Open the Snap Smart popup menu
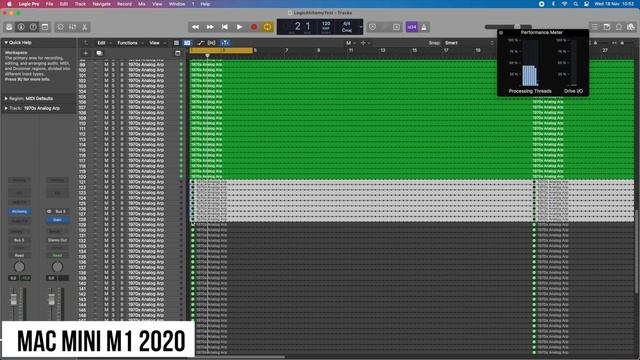Image resolution: width=640 pixels, height=360 pixels. click(469, 43)
